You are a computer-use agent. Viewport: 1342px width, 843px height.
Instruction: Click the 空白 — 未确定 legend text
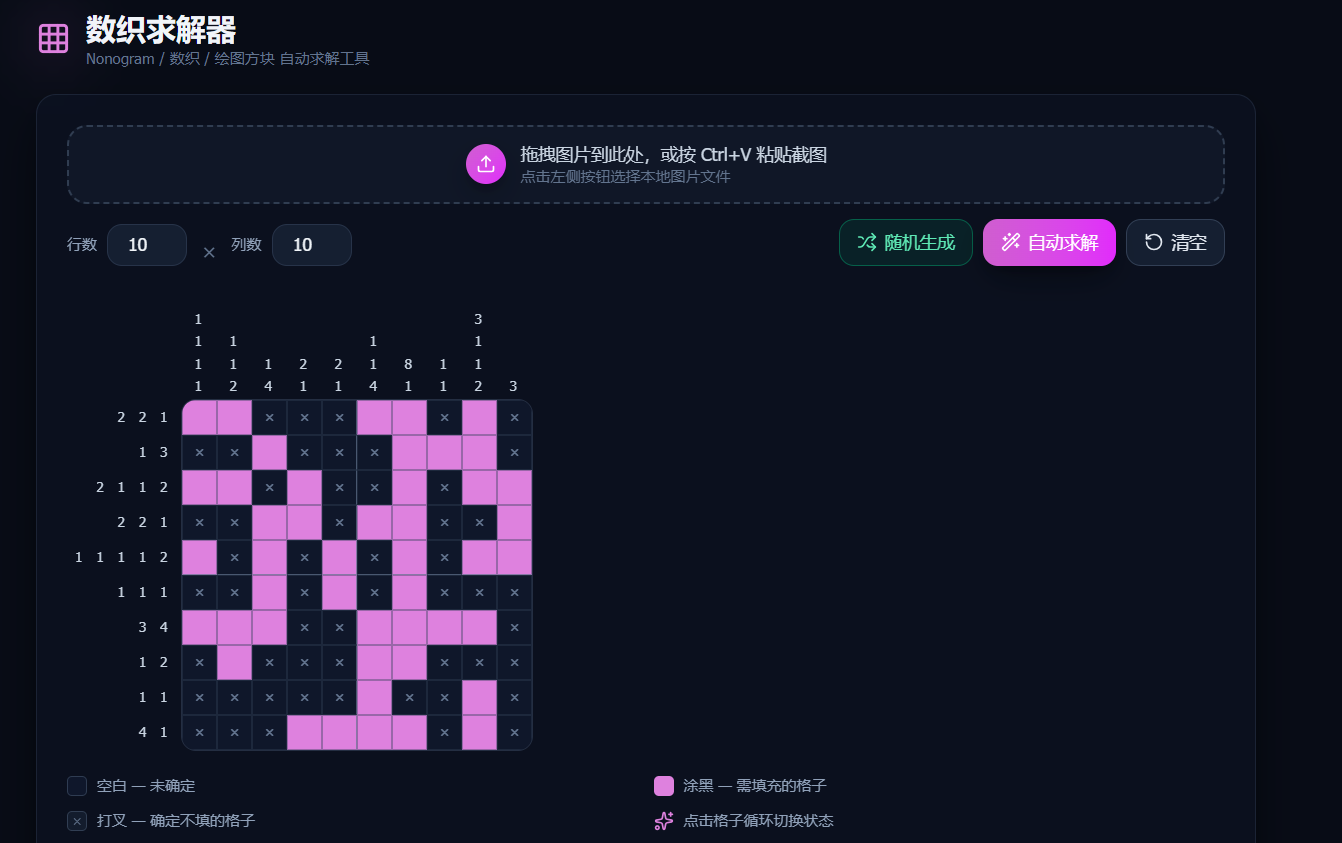click(x=146, y=786)
